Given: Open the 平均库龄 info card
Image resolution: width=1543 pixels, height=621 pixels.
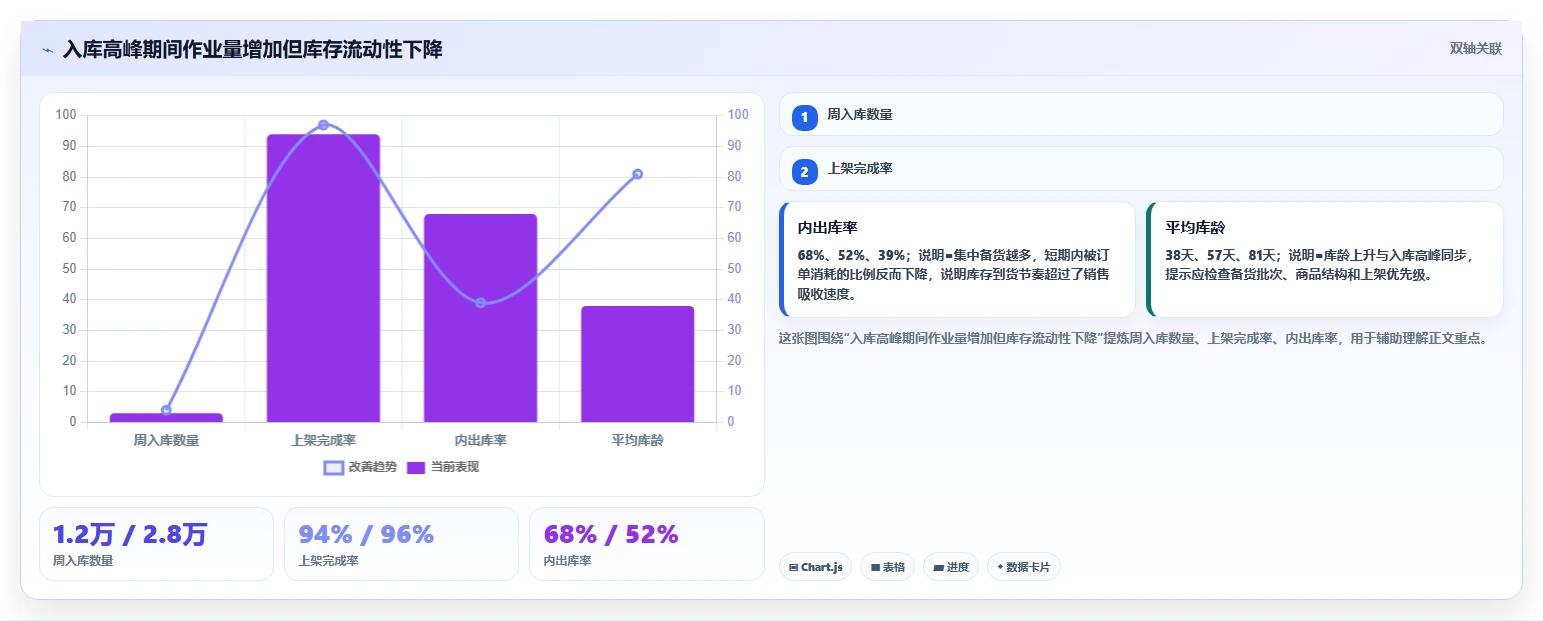Looking at the screenshot, I should (1324, 260).
